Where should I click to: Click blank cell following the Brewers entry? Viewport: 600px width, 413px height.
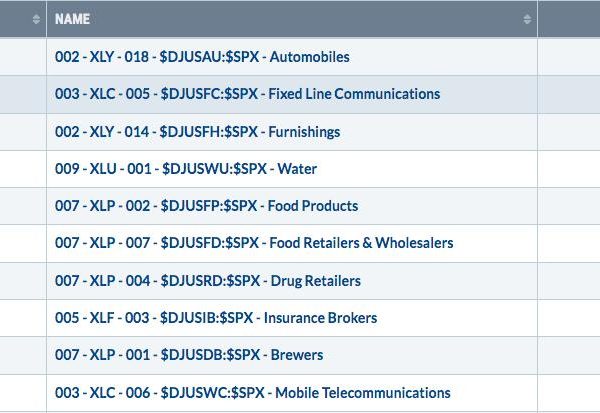pyautogui.click(x=569, y=355)
